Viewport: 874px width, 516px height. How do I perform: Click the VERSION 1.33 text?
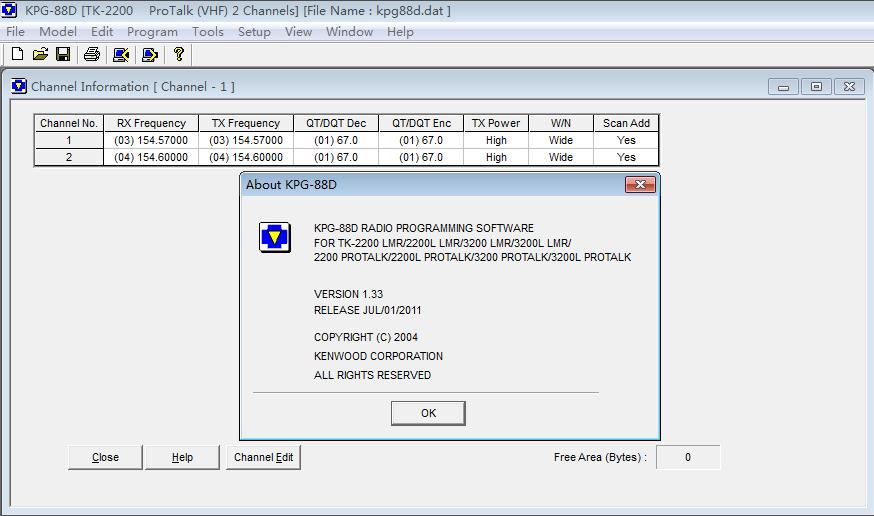click(348, 294)
